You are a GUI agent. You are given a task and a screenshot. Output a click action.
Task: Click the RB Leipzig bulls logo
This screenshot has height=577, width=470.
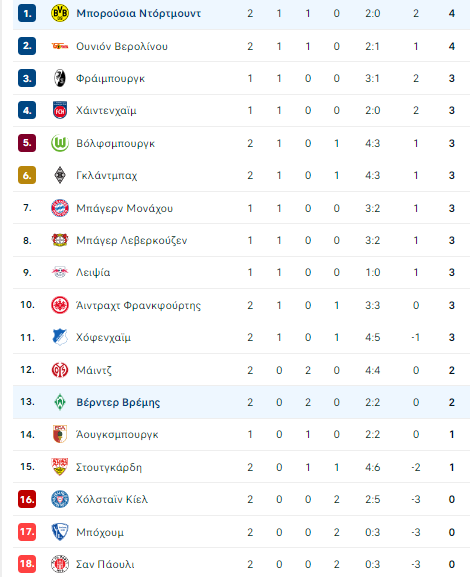60,272
